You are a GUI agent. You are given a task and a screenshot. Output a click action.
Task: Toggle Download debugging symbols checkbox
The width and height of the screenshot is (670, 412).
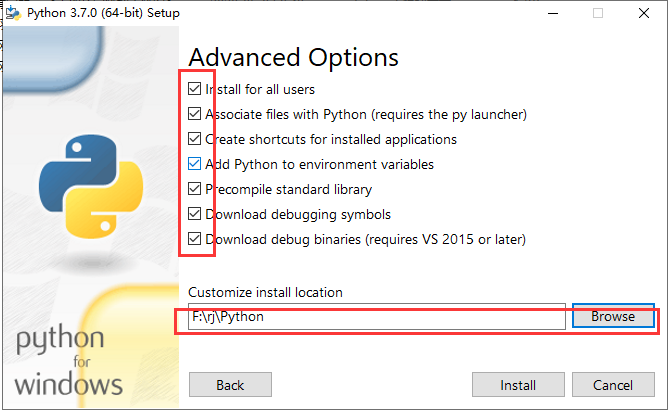(x=194, y=213)
